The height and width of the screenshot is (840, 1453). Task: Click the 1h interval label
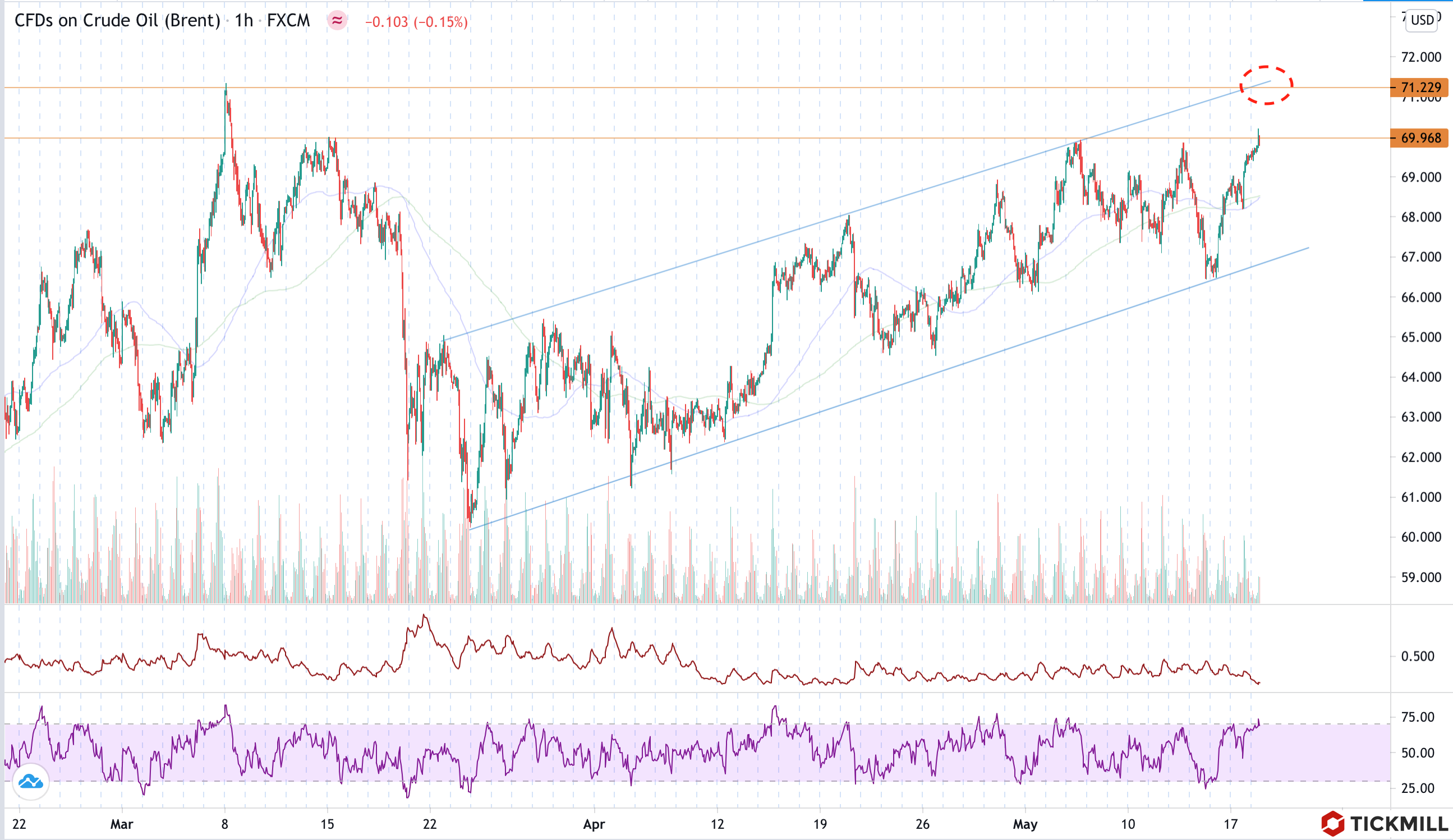click(244, 21)
